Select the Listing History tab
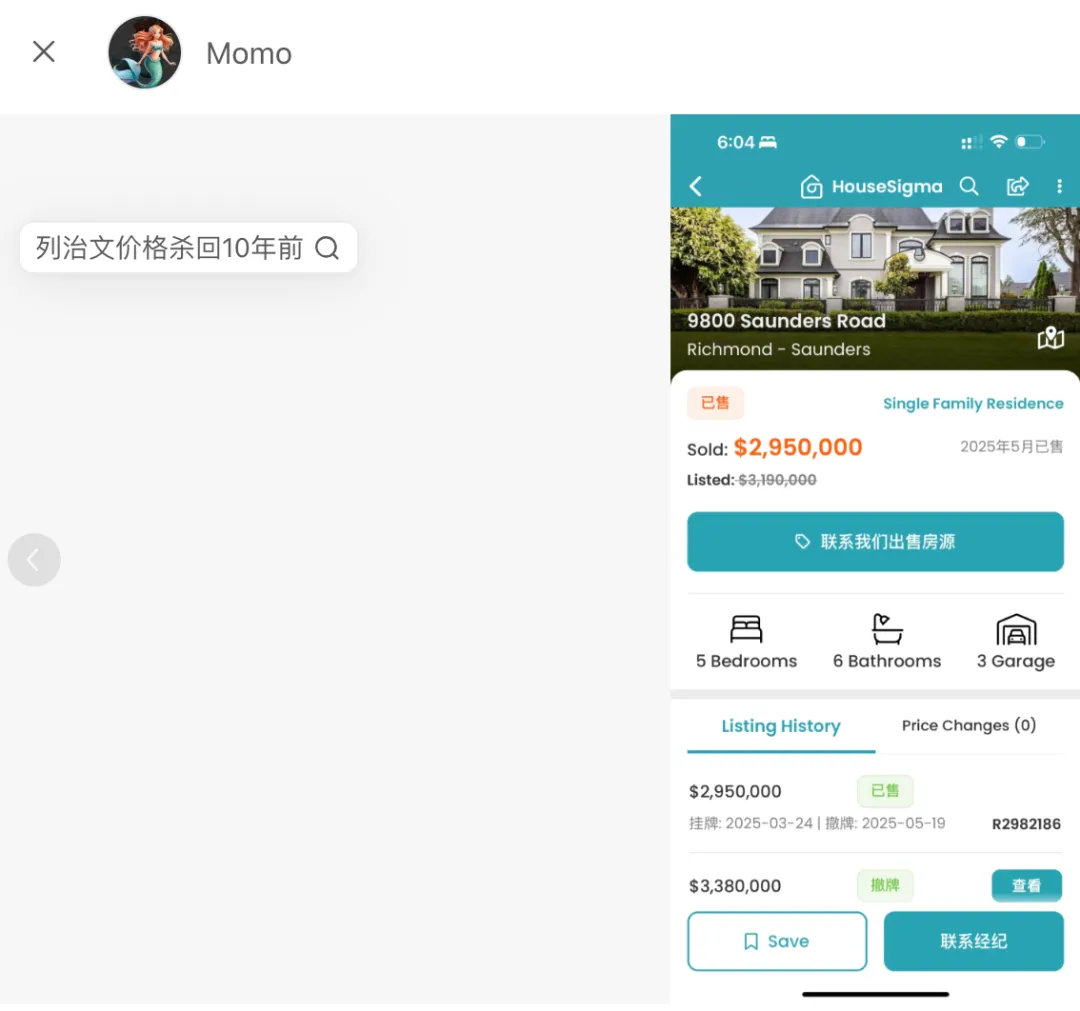Viewport: 1080px width, 1011px height. [x=781, y=726]
